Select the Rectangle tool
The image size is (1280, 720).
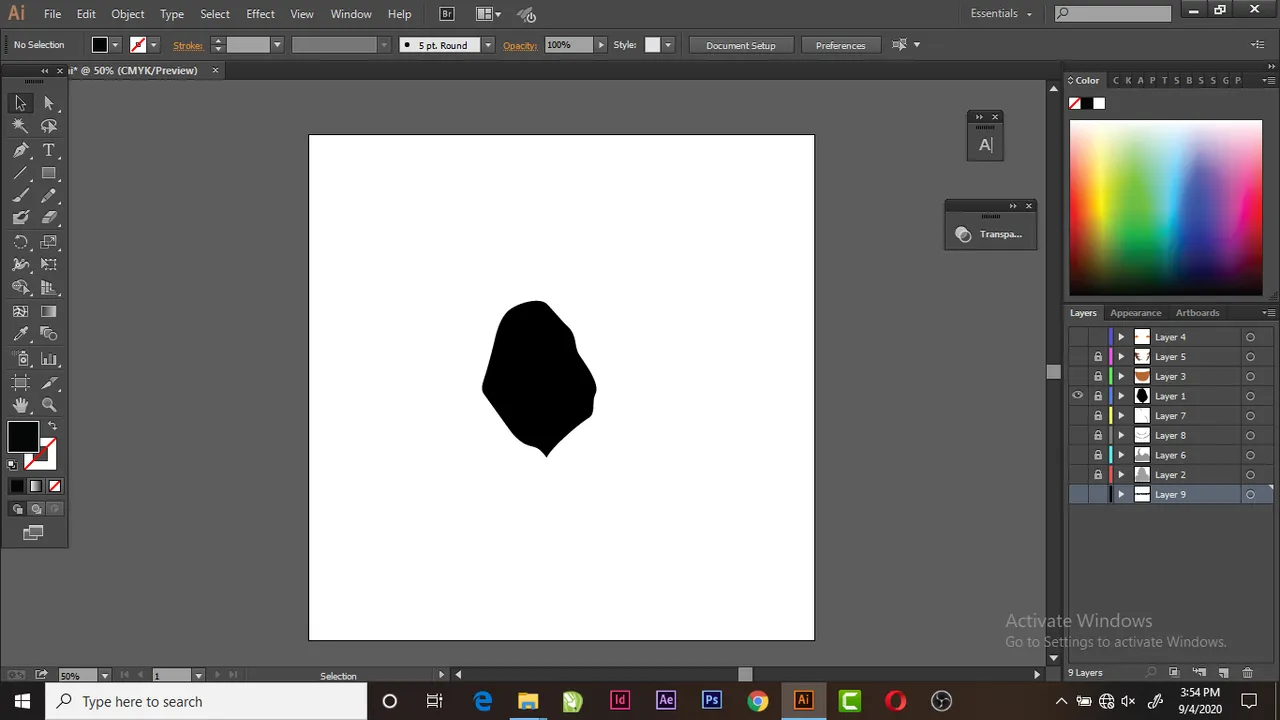click(49, 173)
